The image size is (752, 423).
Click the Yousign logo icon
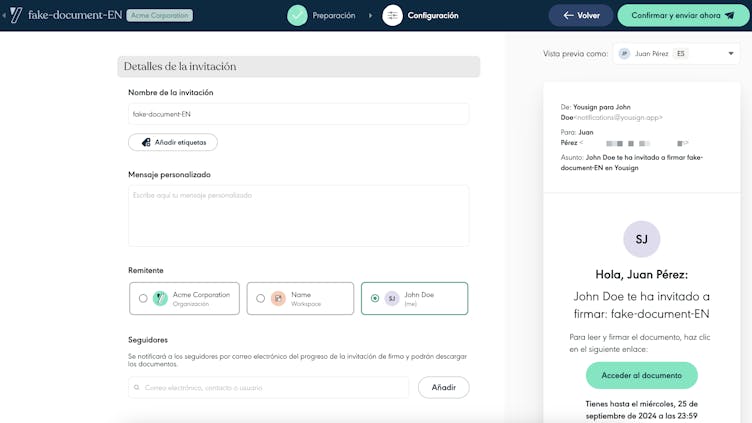[16, 15]
